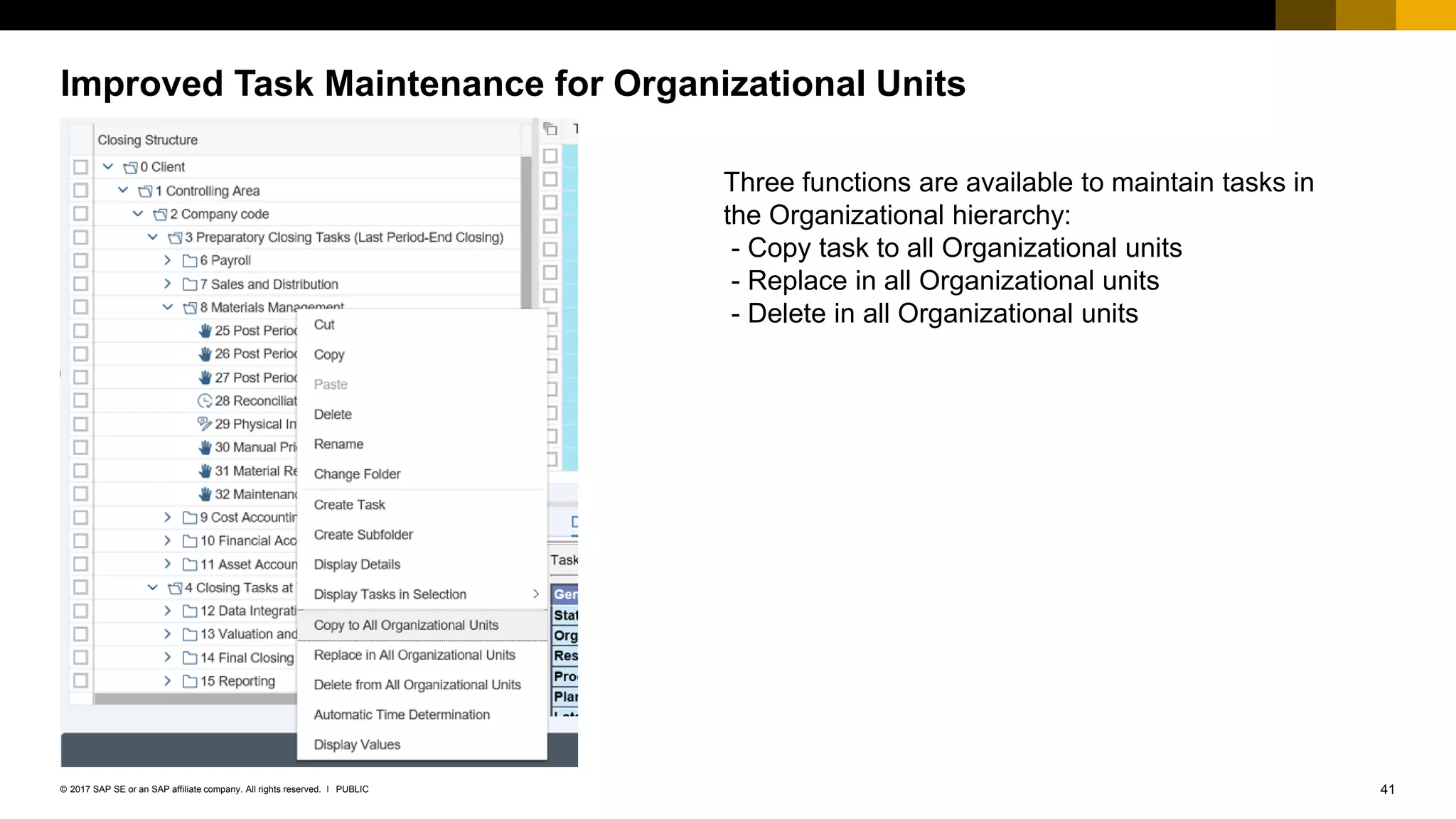Image resolution: width=1456 pixels, height=819 pixels.
Task: Tick the checkbox for 3 Preparatory Closing Tasks row
Action: click(x=80, y=237)
